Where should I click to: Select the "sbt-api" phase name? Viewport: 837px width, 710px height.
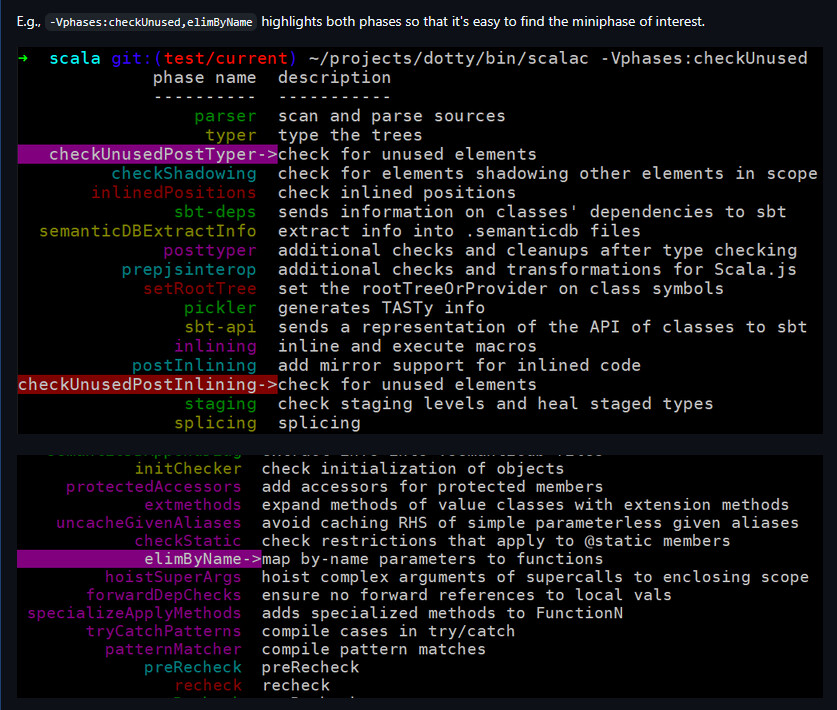pos(220,327)
